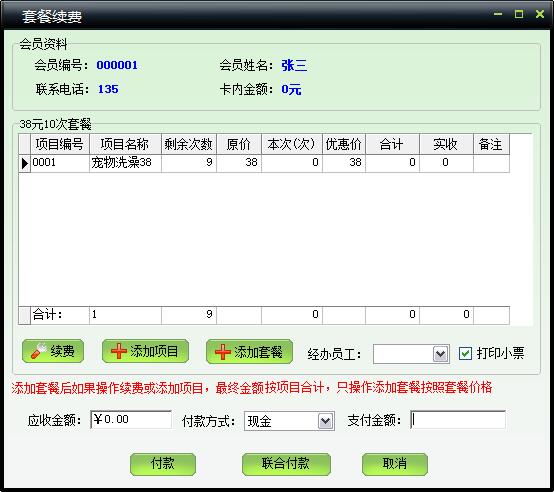Viewport: 554px width, 492px height.
Task: Click the 续费 renew button with brush icon
Action: click(53, 351)
